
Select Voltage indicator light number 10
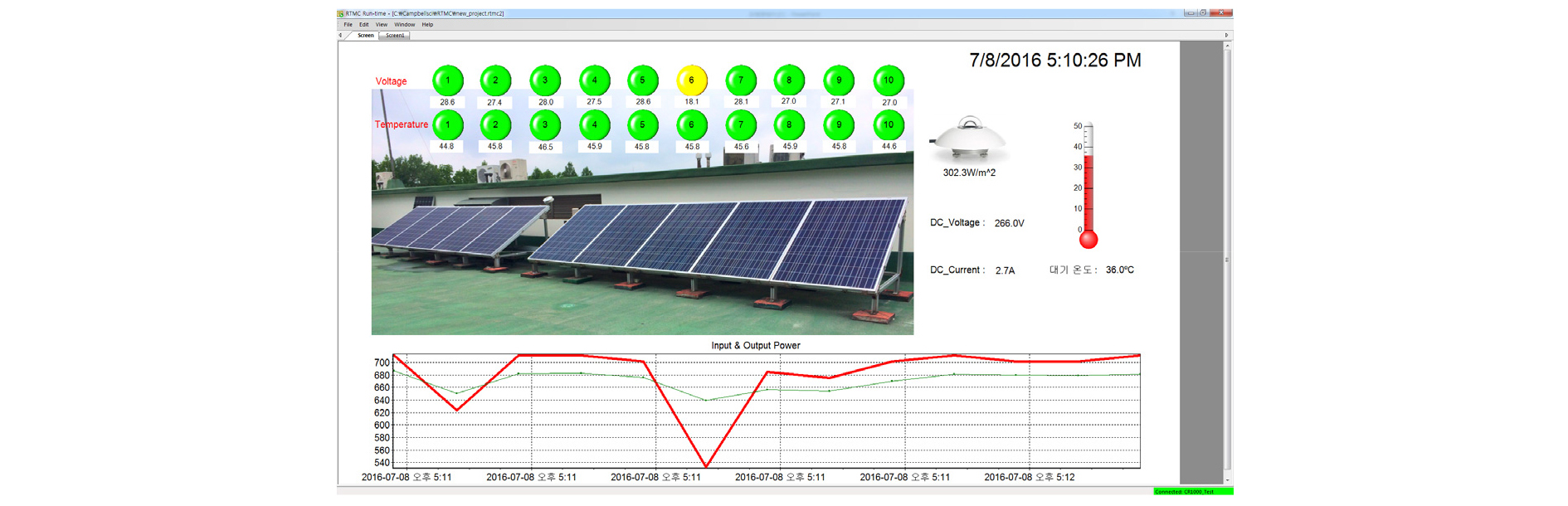pyautogui.click(x=889, y=80)
